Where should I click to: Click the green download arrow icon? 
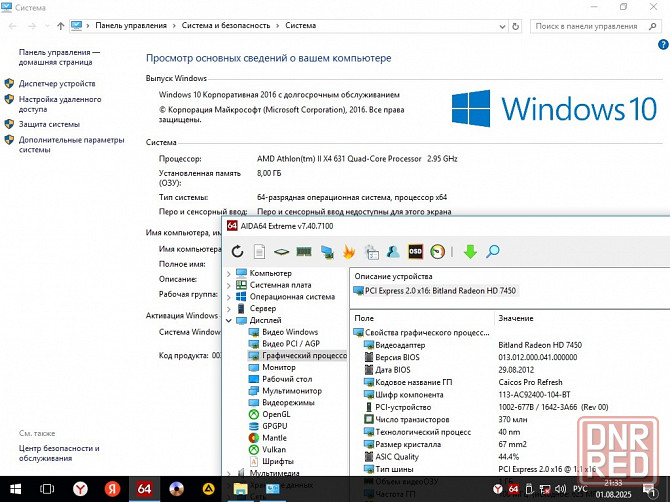pos(470,251)
